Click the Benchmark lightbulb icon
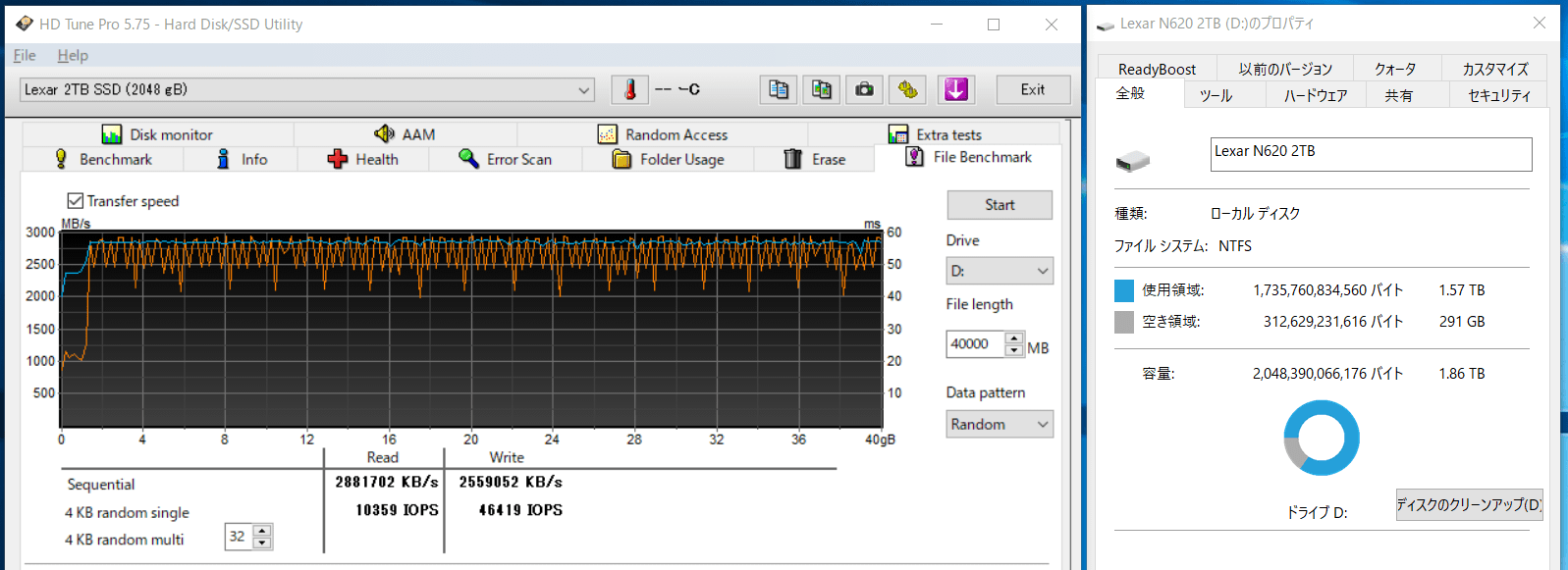 [x=61, y=159]
